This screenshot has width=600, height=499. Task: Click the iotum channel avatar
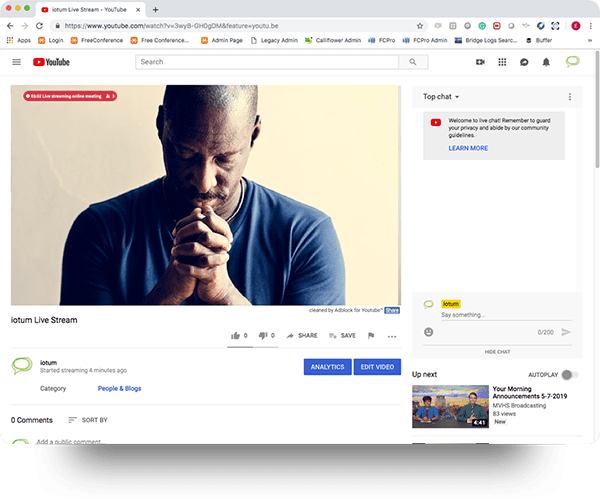(22, 365)
